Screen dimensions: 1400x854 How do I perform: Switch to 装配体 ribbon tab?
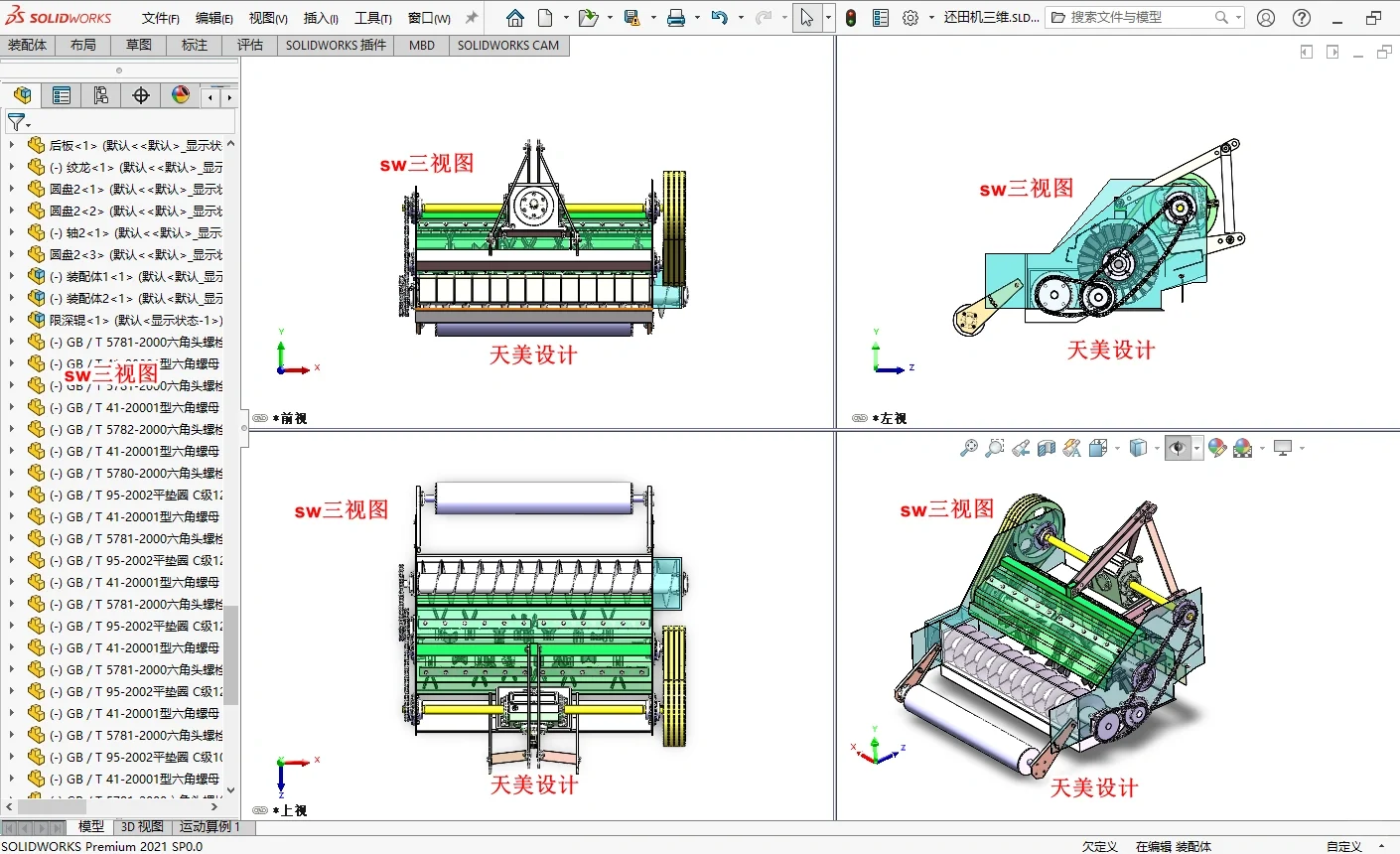coord(28,45)
